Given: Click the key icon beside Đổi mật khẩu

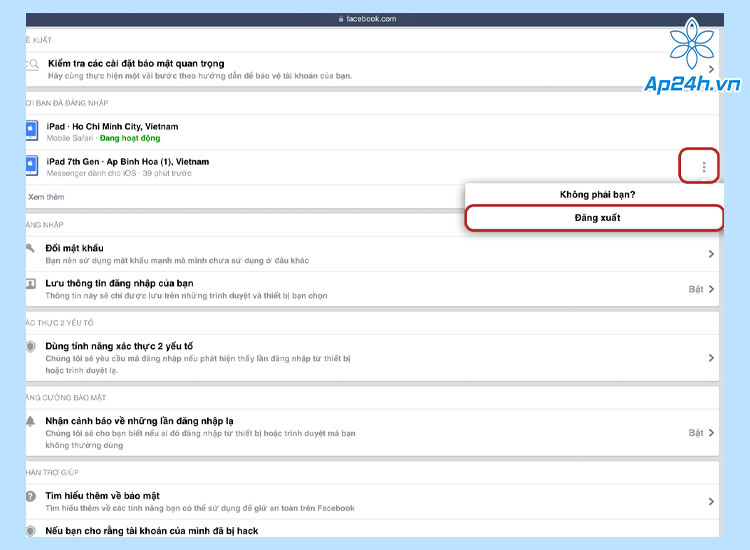Looking at the screenshot, I should click(30, 248).
